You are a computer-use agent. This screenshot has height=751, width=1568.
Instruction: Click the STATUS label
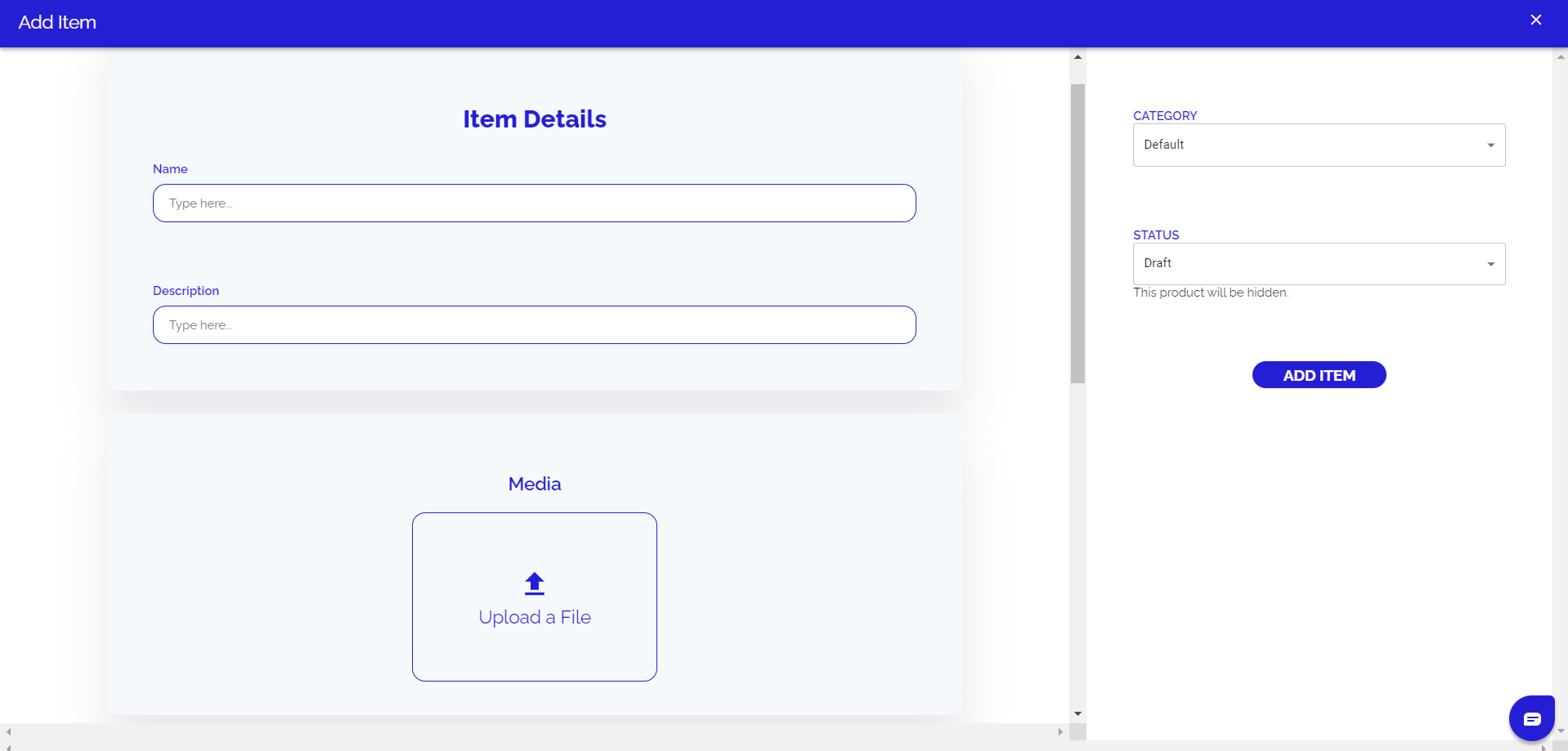(x=1155, y=235)
